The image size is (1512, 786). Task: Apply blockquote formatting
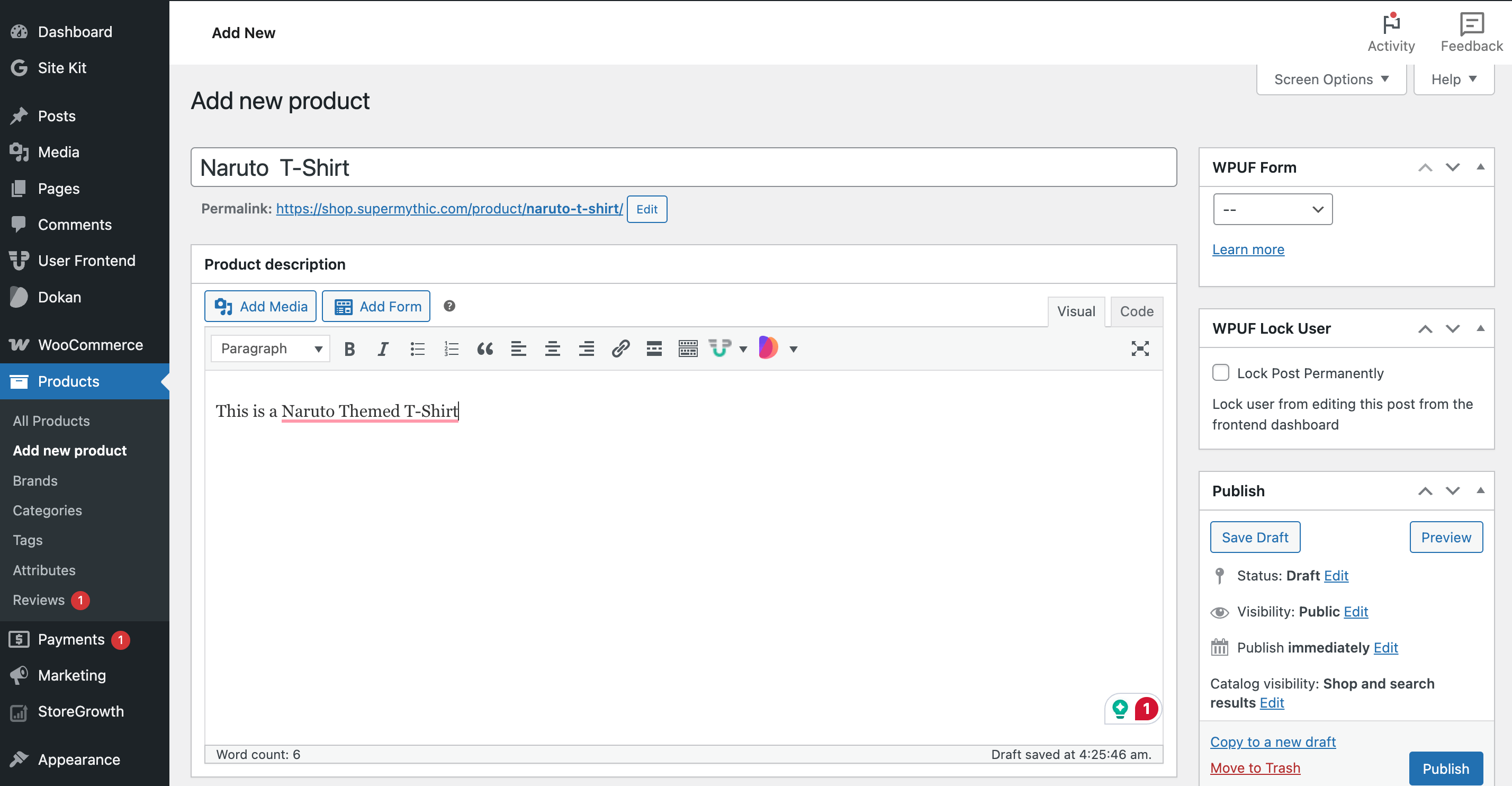click(485, 349)
